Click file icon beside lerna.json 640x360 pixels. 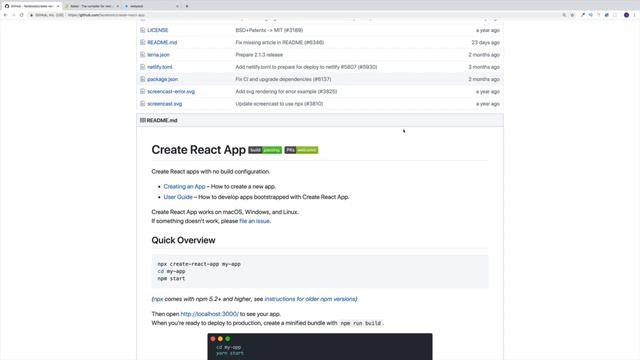142,55
